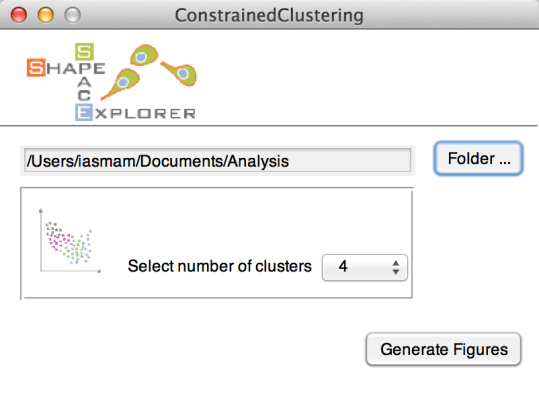539x394 pixels.
Task: Click the cluster dropdown's up/down arrows
Action: point(396,267)
